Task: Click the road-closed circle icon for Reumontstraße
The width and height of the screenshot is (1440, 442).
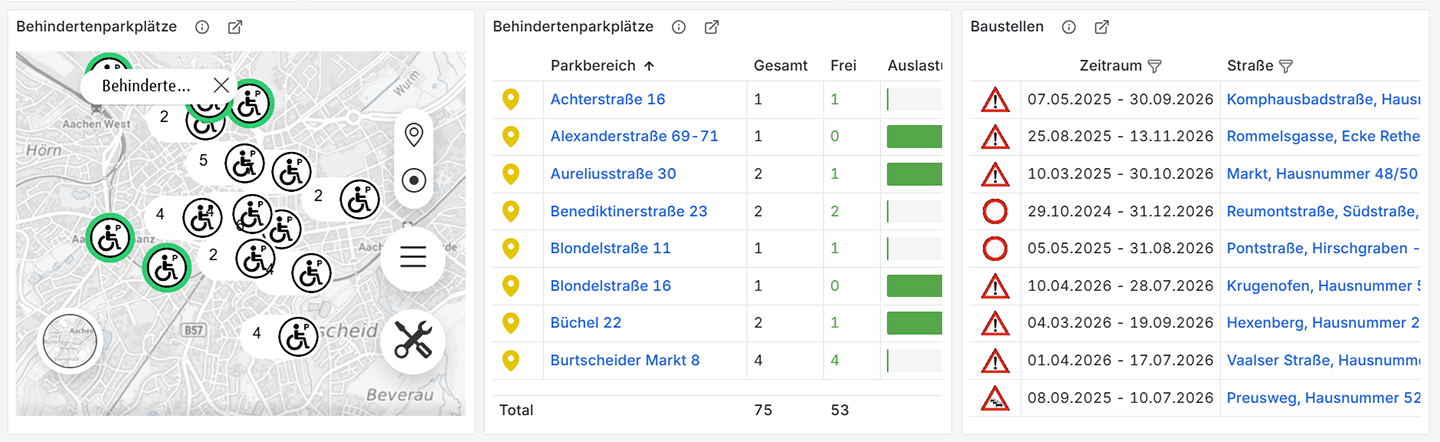Action: pos(995,211)
